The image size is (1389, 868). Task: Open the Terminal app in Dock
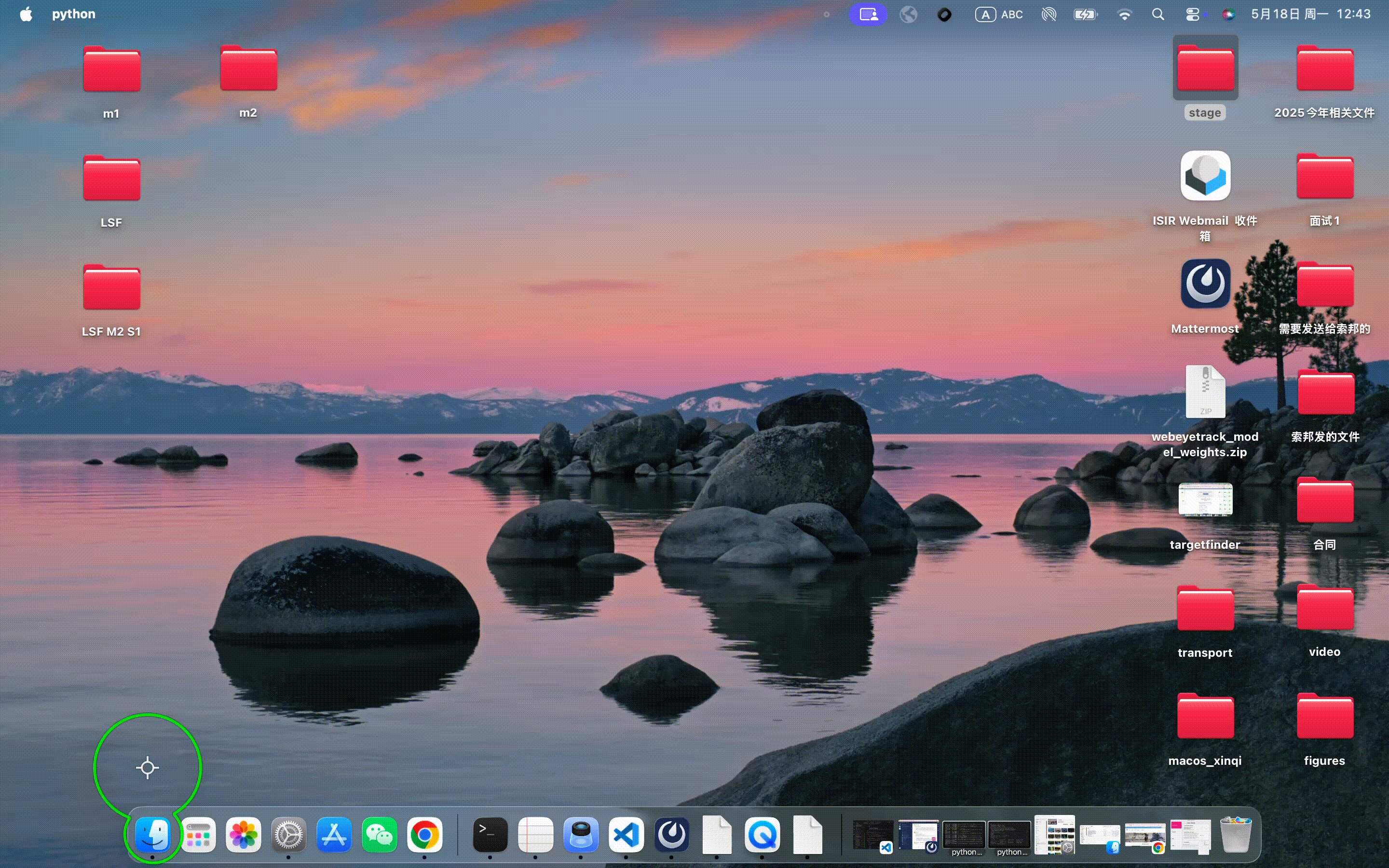[490, 835]
